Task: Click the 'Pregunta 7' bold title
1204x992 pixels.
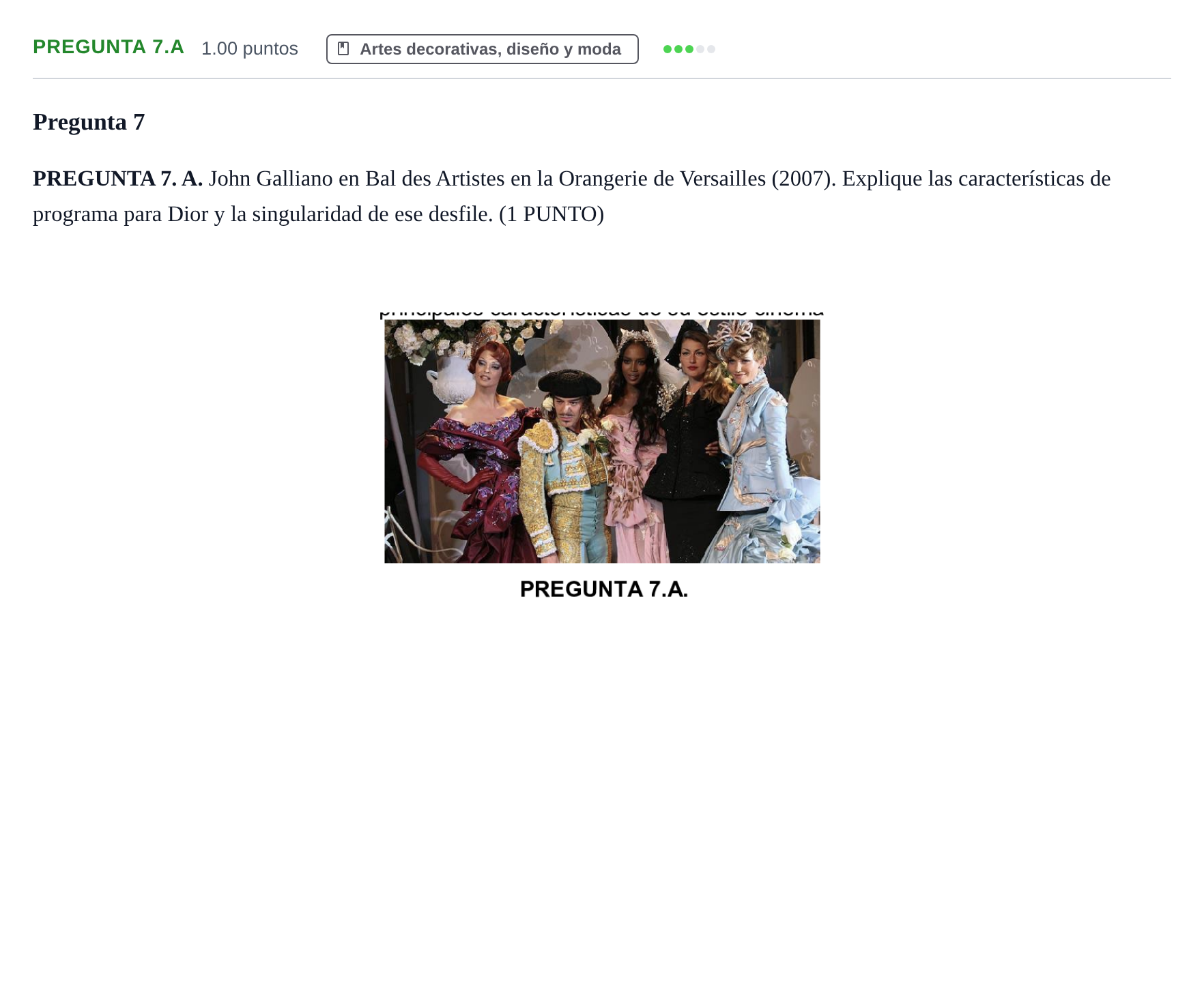Action: [89, 122]
